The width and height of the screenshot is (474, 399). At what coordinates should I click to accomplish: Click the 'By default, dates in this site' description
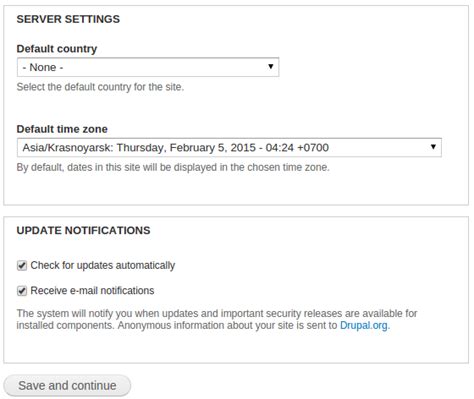coord(173,167)
